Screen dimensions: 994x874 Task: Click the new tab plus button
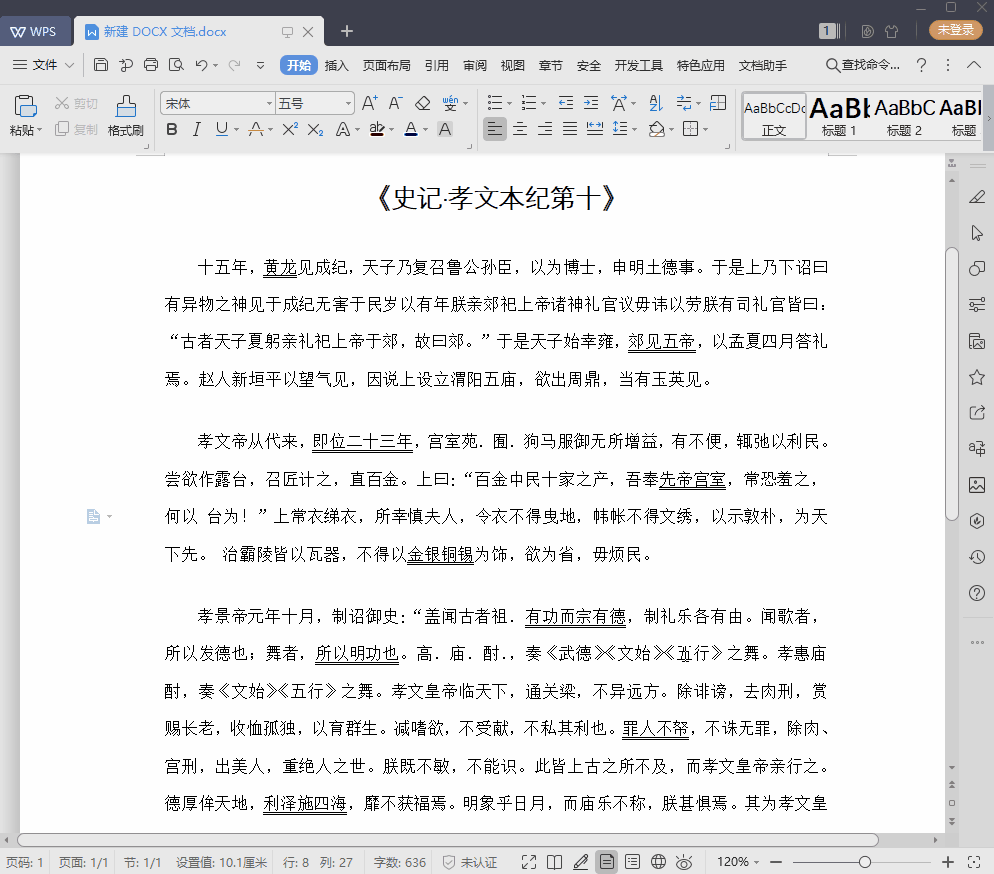click(x=347, y=31)
